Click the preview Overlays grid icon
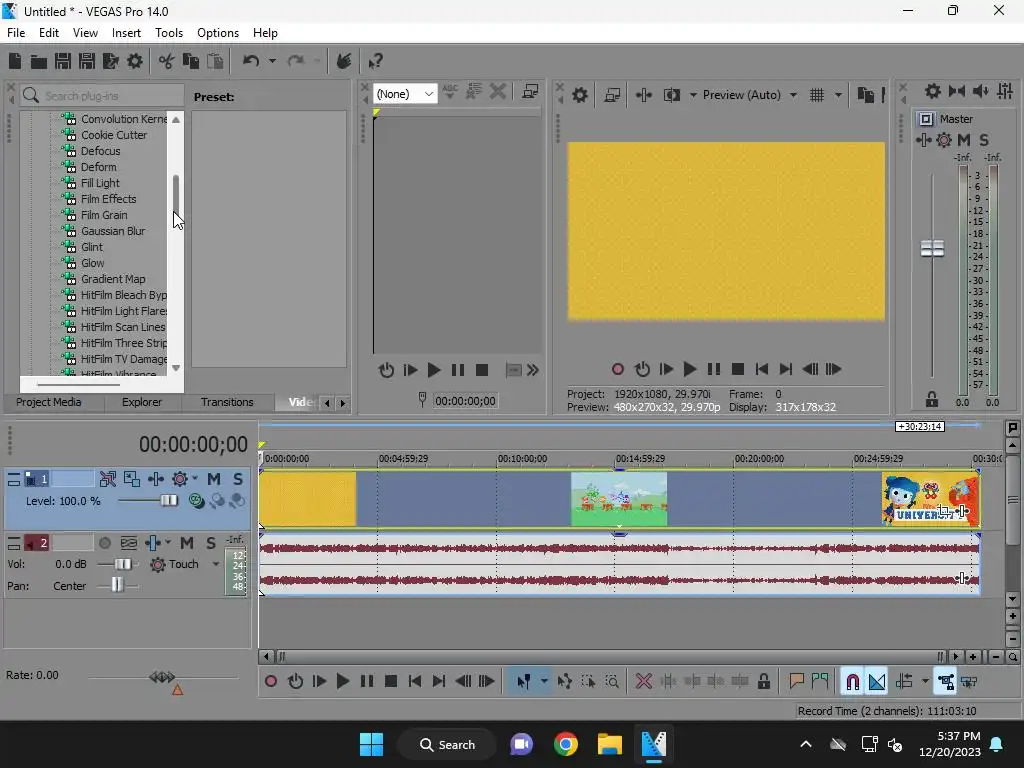Screen dimensions: 1024x768 (817, 95)
